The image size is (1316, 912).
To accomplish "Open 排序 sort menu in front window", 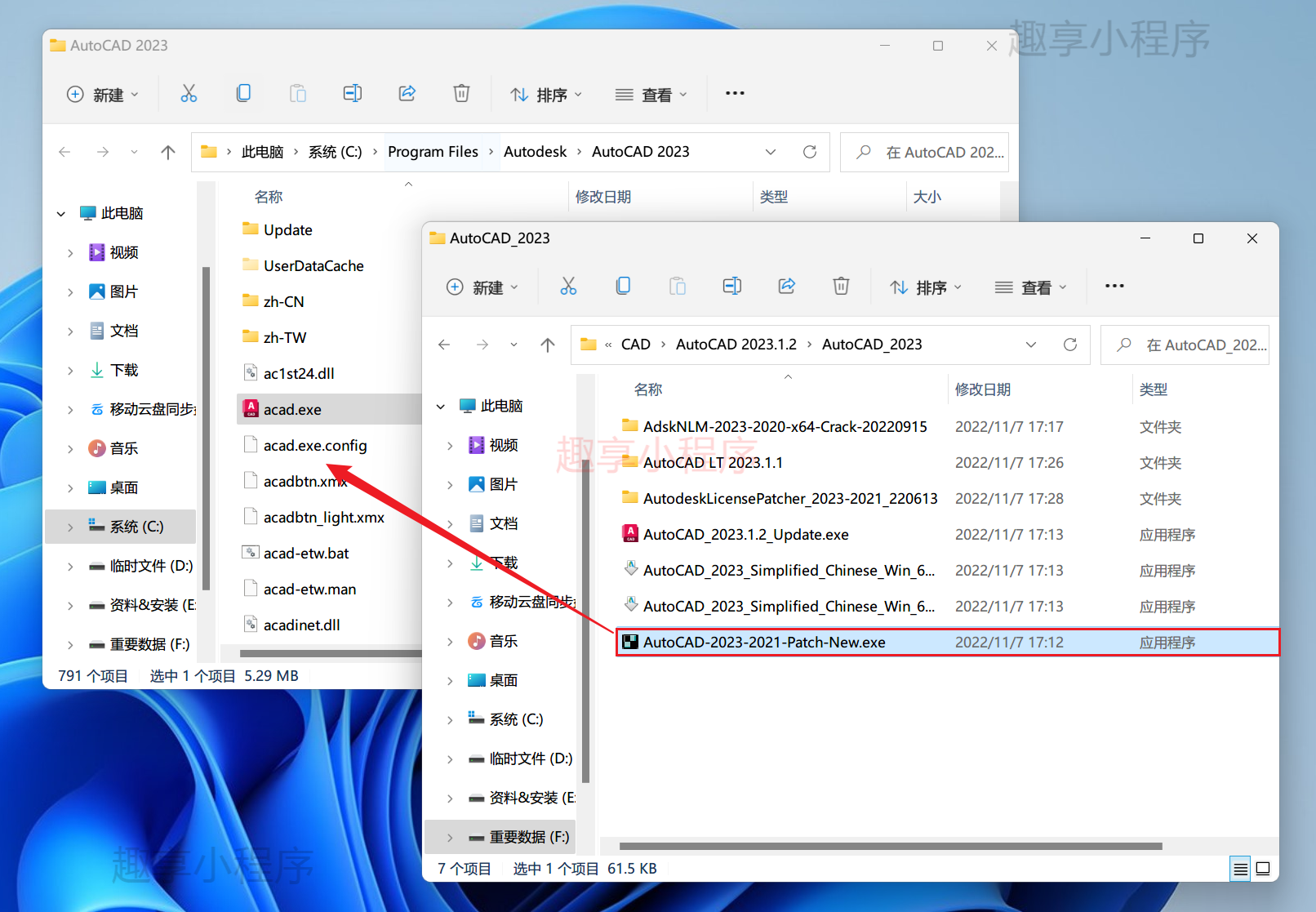I will (926, 287).
